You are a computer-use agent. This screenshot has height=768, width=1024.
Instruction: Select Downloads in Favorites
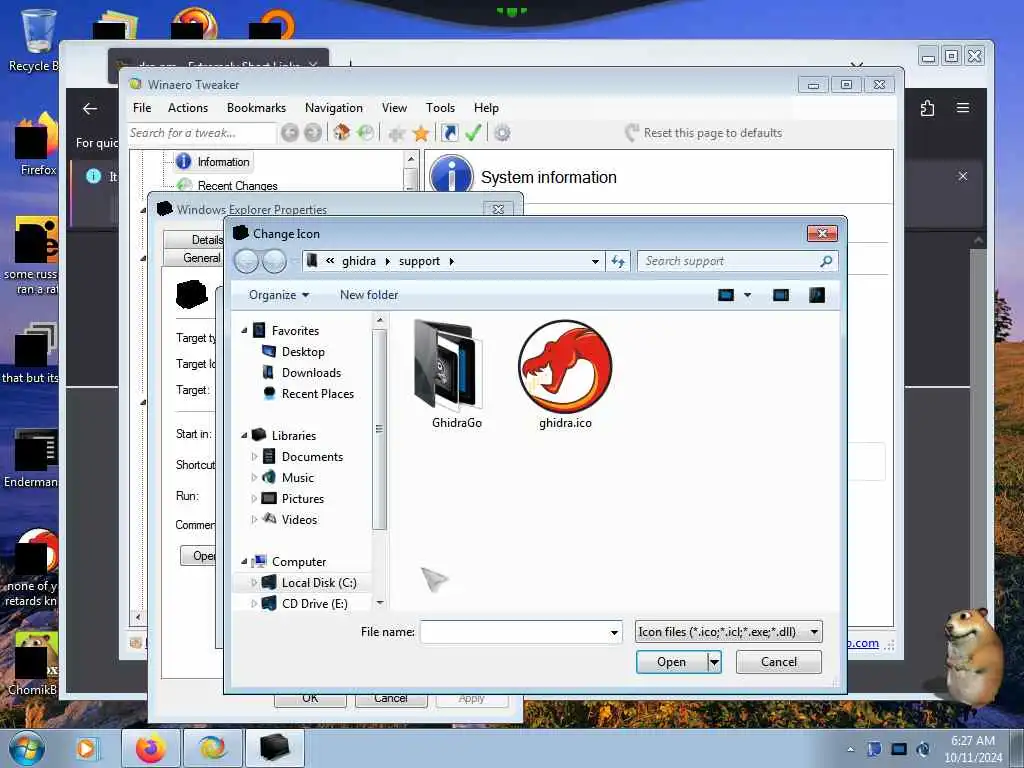pos(311,372)
